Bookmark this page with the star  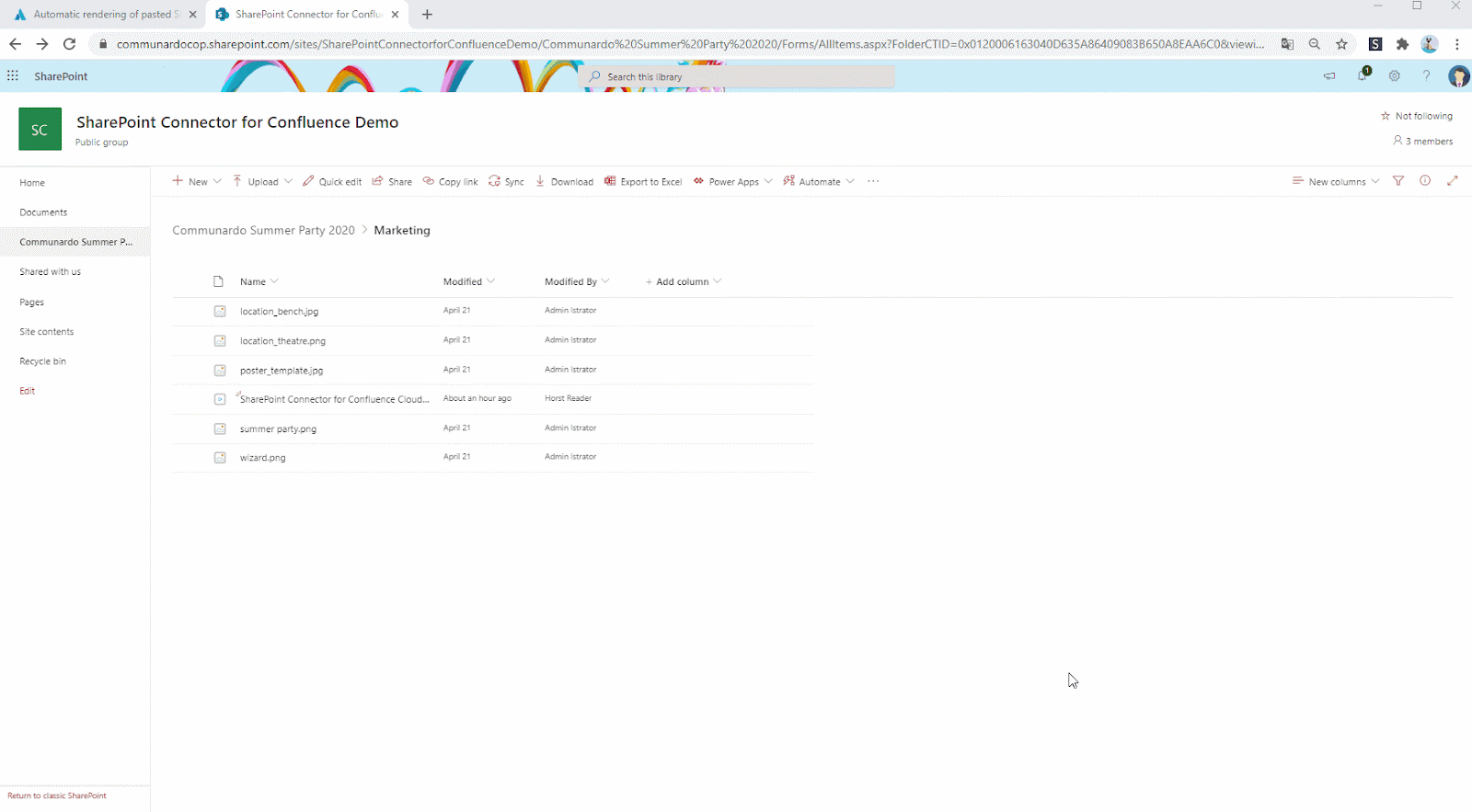[1341, 43]
